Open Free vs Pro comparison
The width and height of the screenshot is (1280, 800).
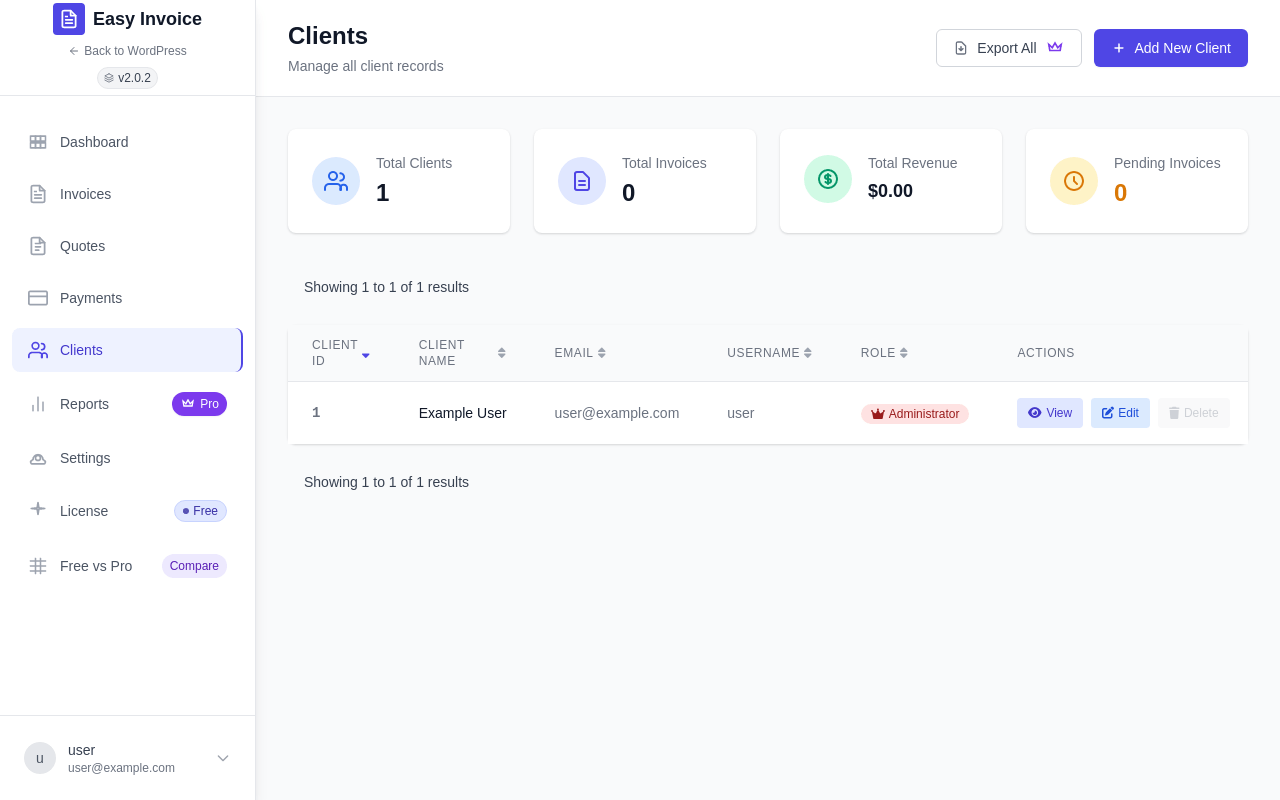click(127, 566)
